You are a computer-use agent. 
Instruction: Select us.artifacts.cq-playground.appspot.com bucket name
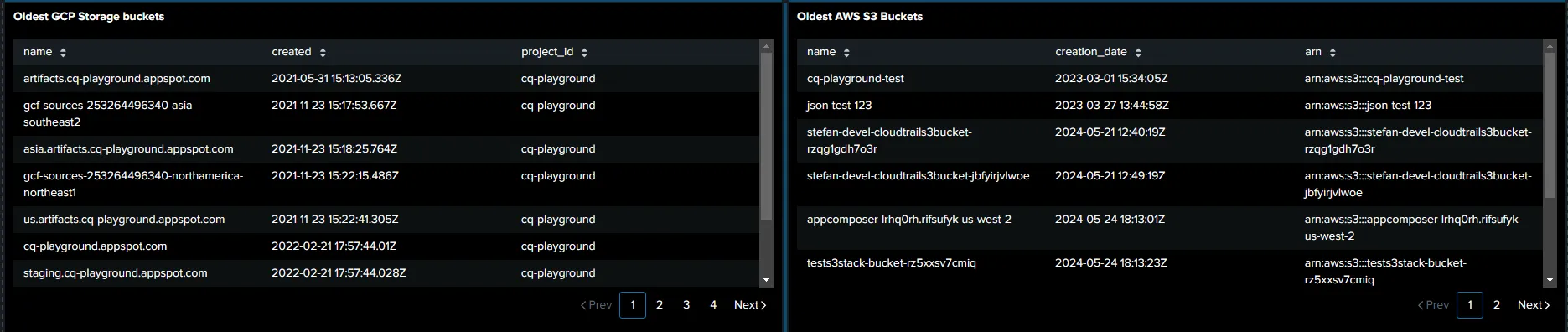[124, 220]
